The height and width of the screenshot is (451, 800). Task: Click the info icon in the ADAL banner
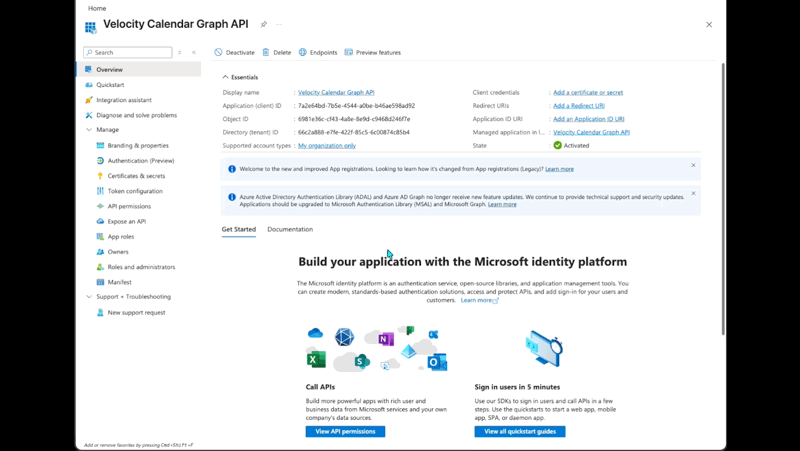click(x=232, y=197)
